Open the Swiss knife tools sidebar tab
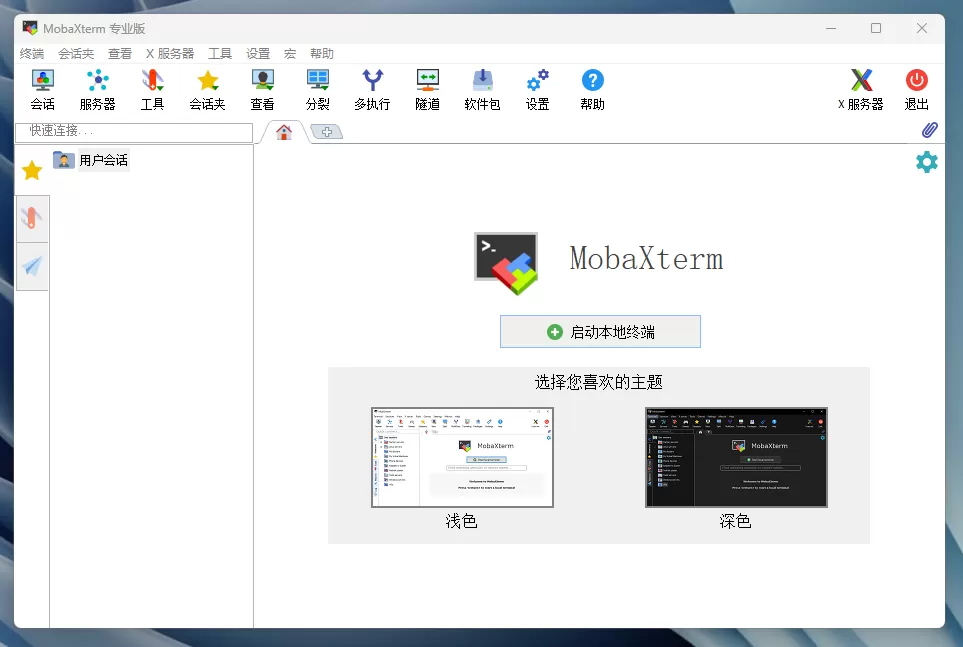 pyautogui.click(x=32, y=218)
